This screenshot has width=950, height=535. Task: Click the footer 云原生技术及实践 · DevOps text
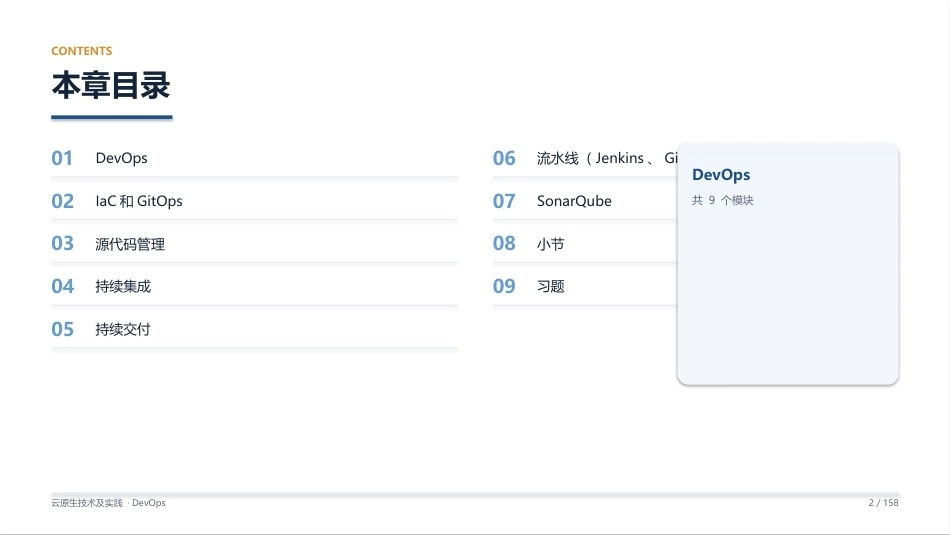(x=108, y=503)
